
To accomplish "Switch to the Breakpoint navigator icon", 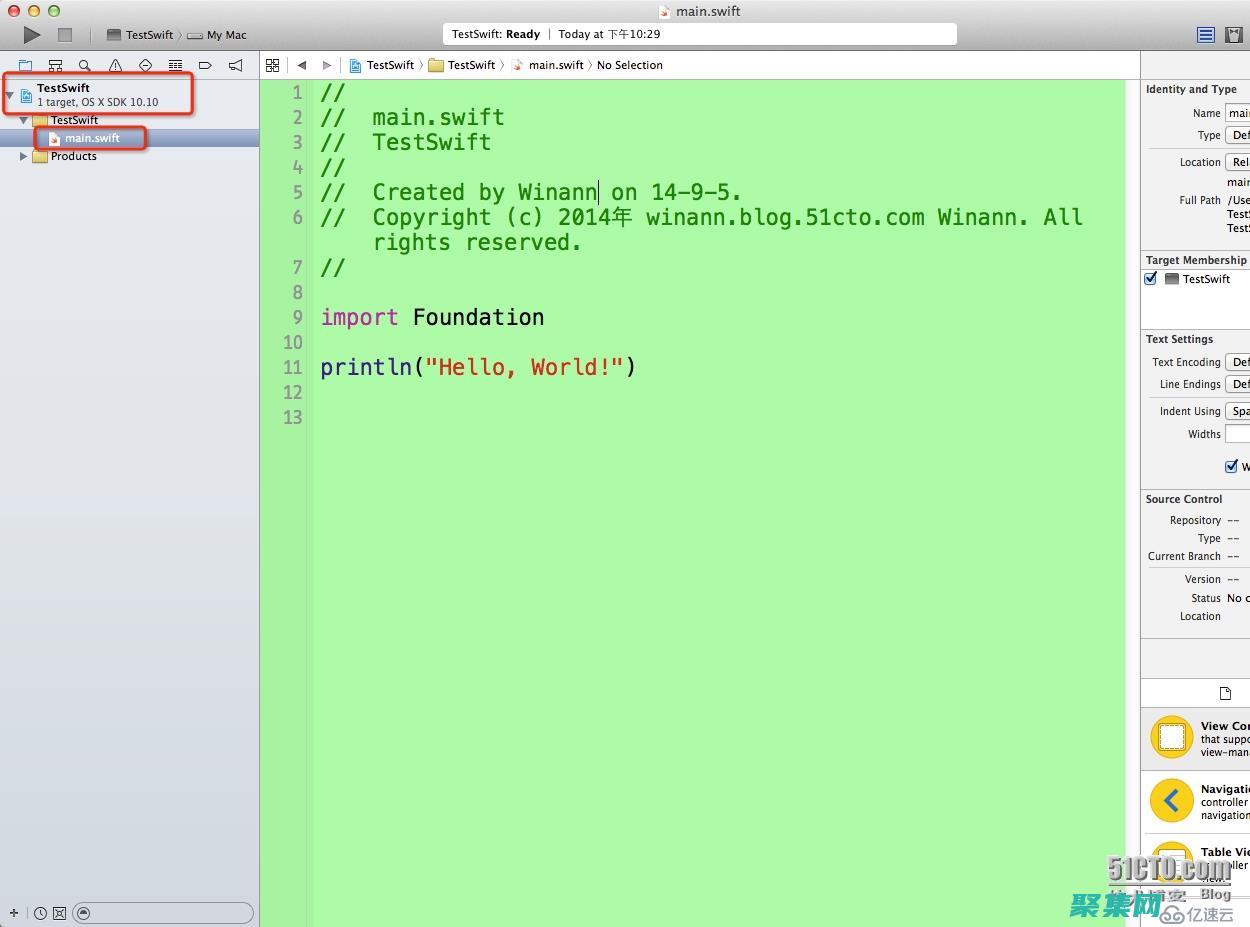I will [205, 66].
